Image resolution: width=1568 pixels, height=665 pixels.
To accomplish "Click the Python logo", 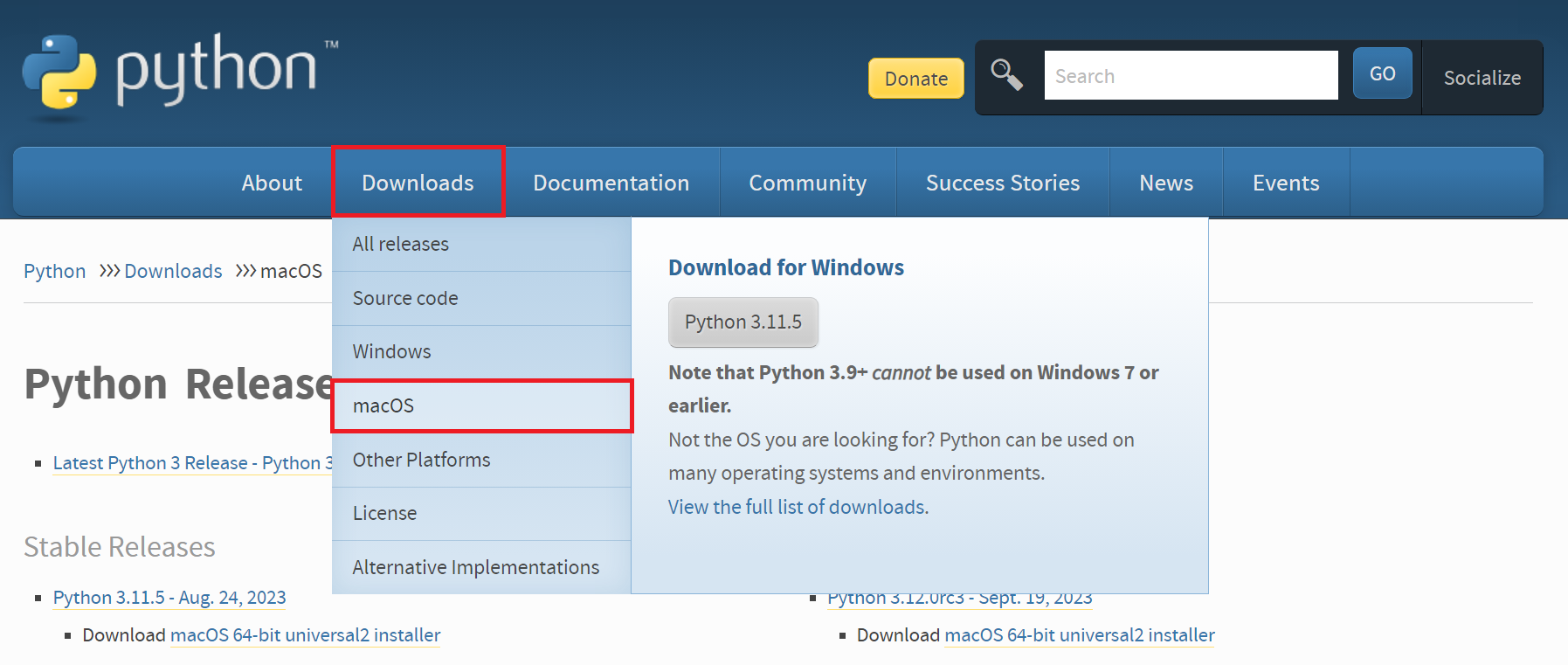I will [x=180, y=77].
